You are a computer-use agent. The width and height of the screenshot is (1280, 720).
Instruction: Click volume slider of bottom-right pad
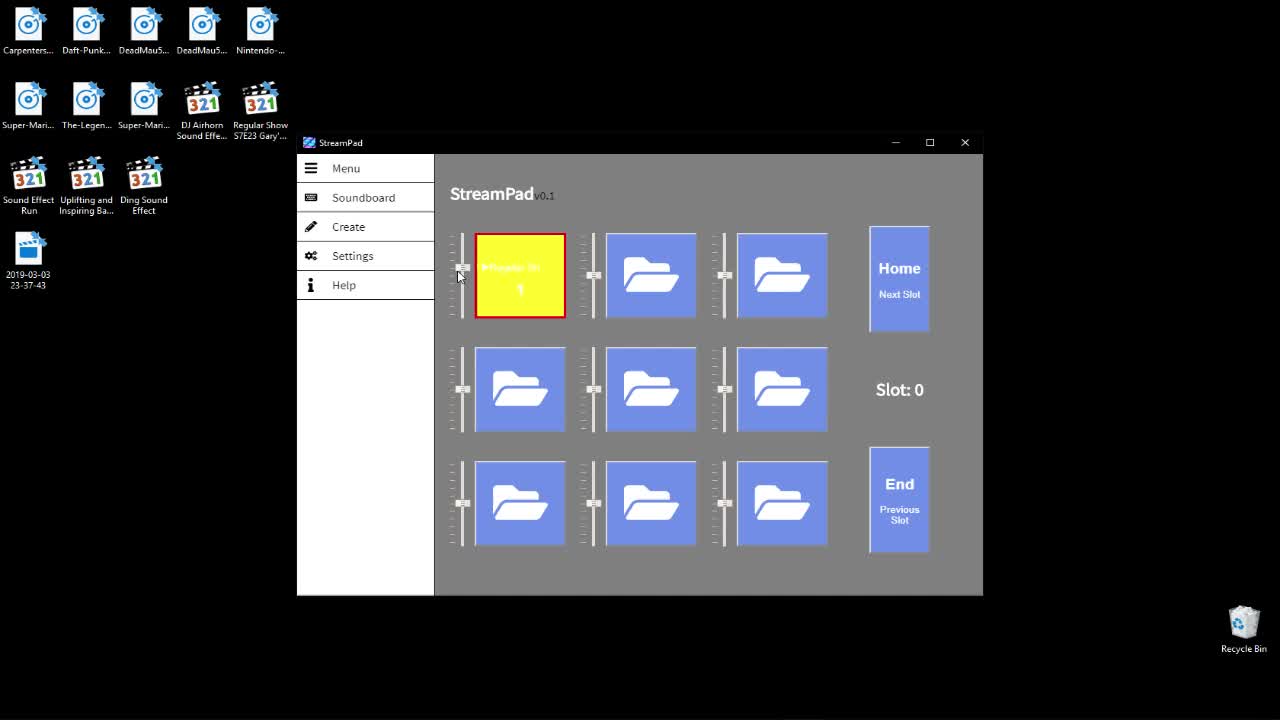click(x=724, y=503)
